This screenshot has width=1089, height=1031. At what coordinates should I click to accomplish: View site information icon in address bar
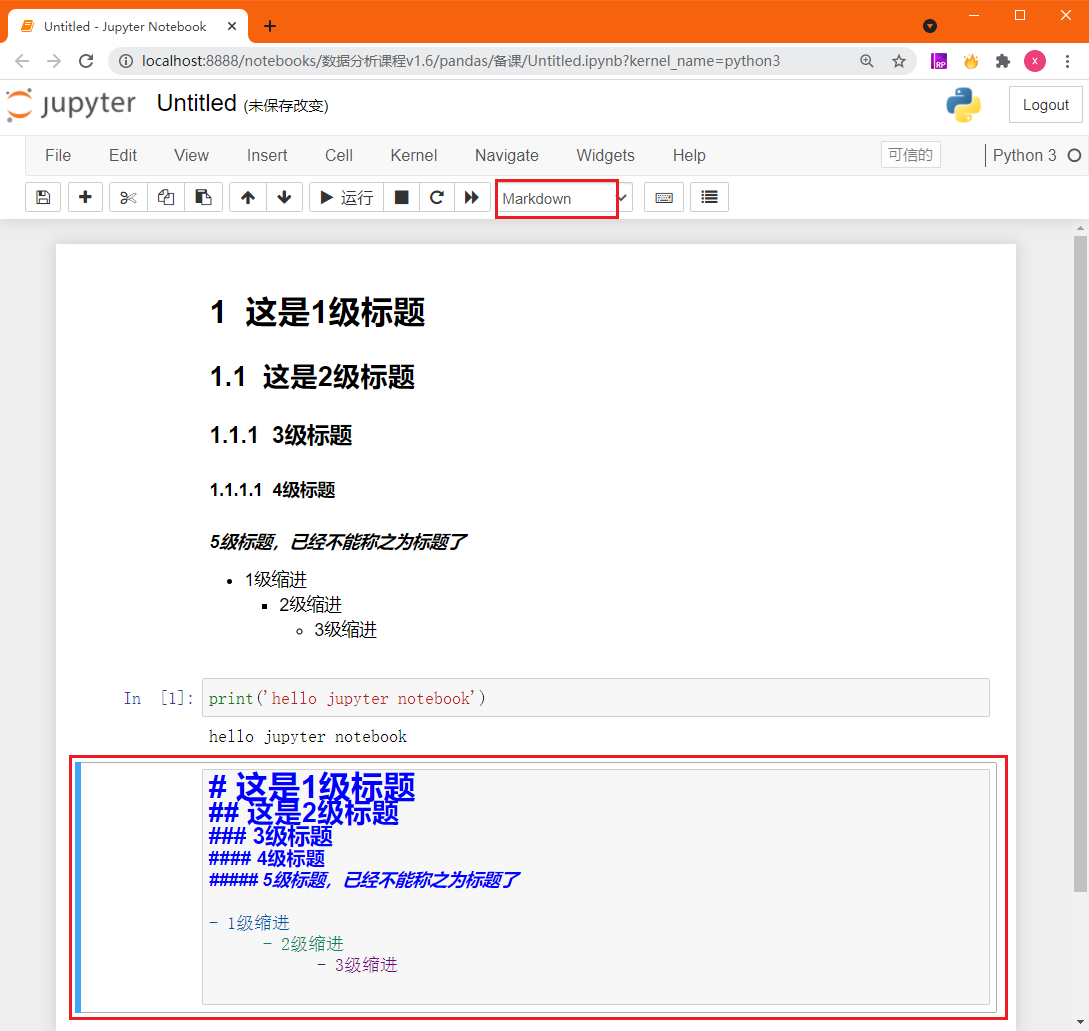[x=126, y=61]
